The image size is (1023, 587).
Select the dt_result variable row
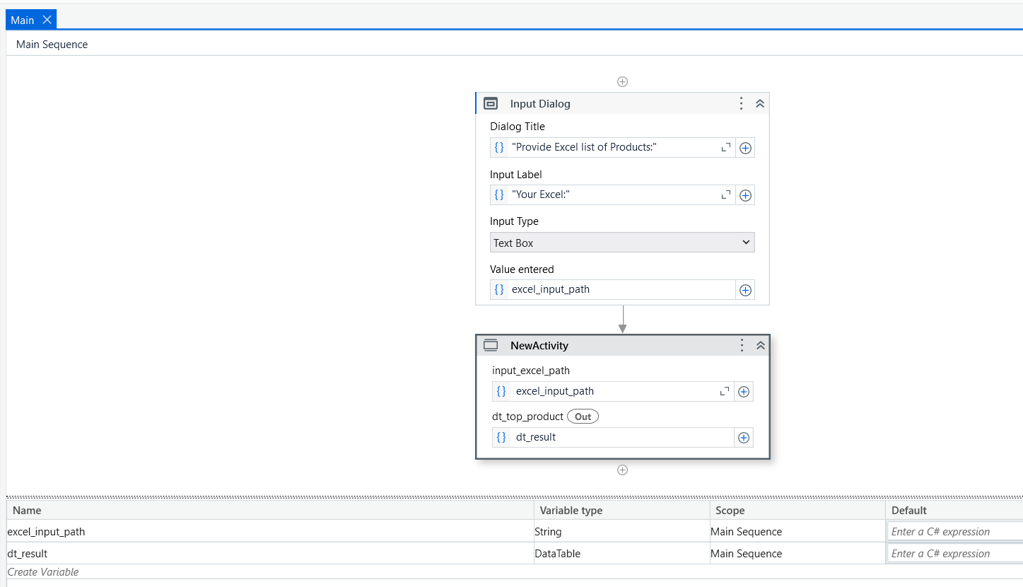pos(514,554)
